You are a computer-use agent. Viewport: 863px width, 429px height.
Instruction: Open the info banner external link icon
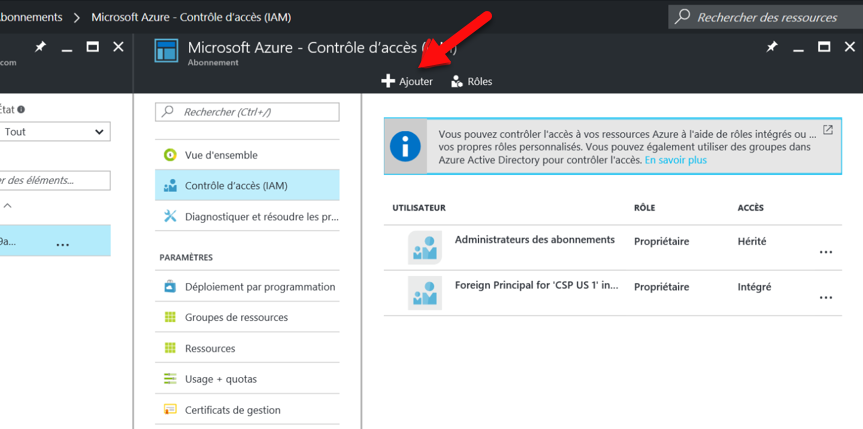coord(828,130)
